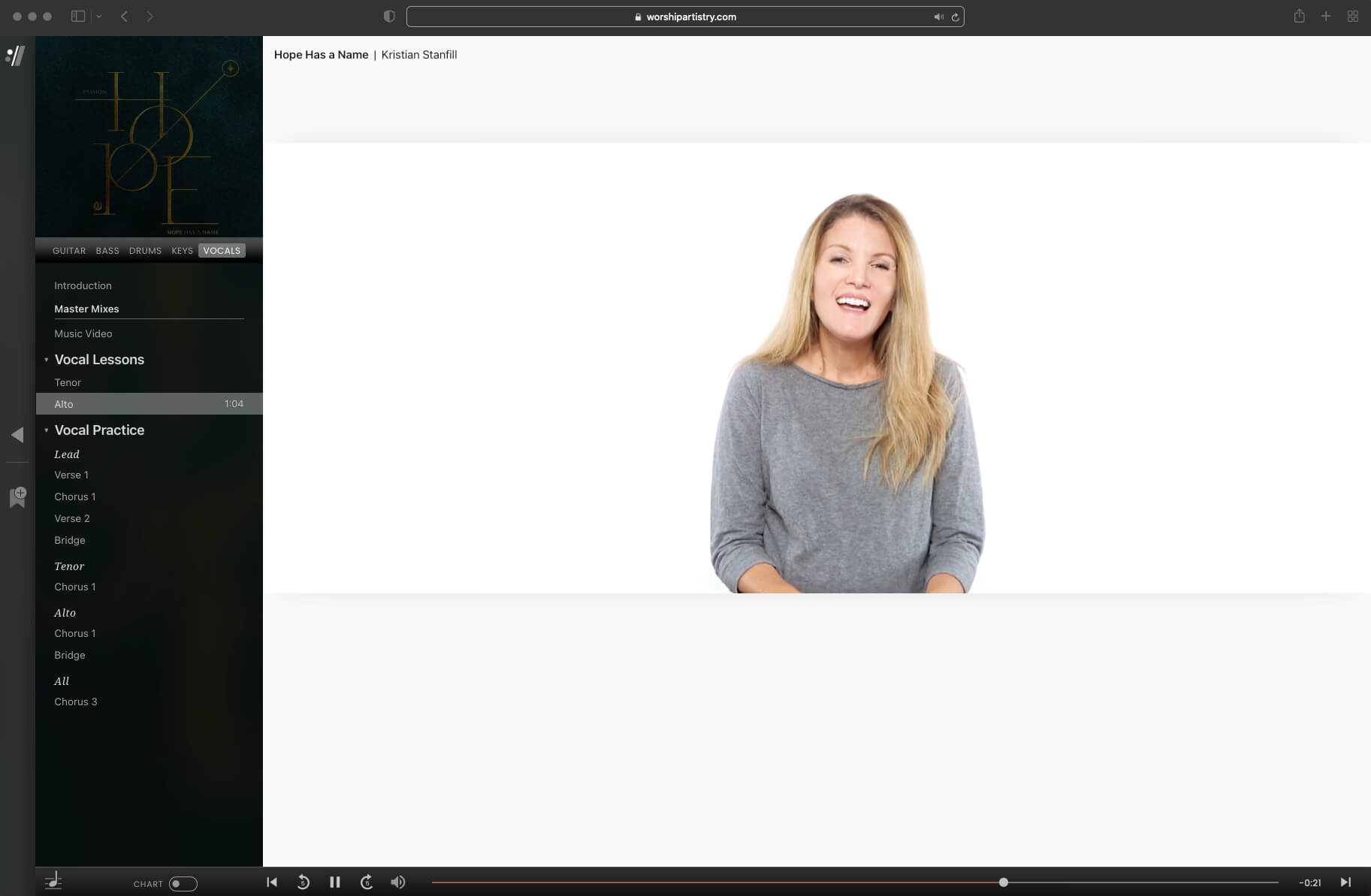Viewport: 1371px width, 896px height.
Task: Jump to the previous track
Action: [x=272, y=882]
